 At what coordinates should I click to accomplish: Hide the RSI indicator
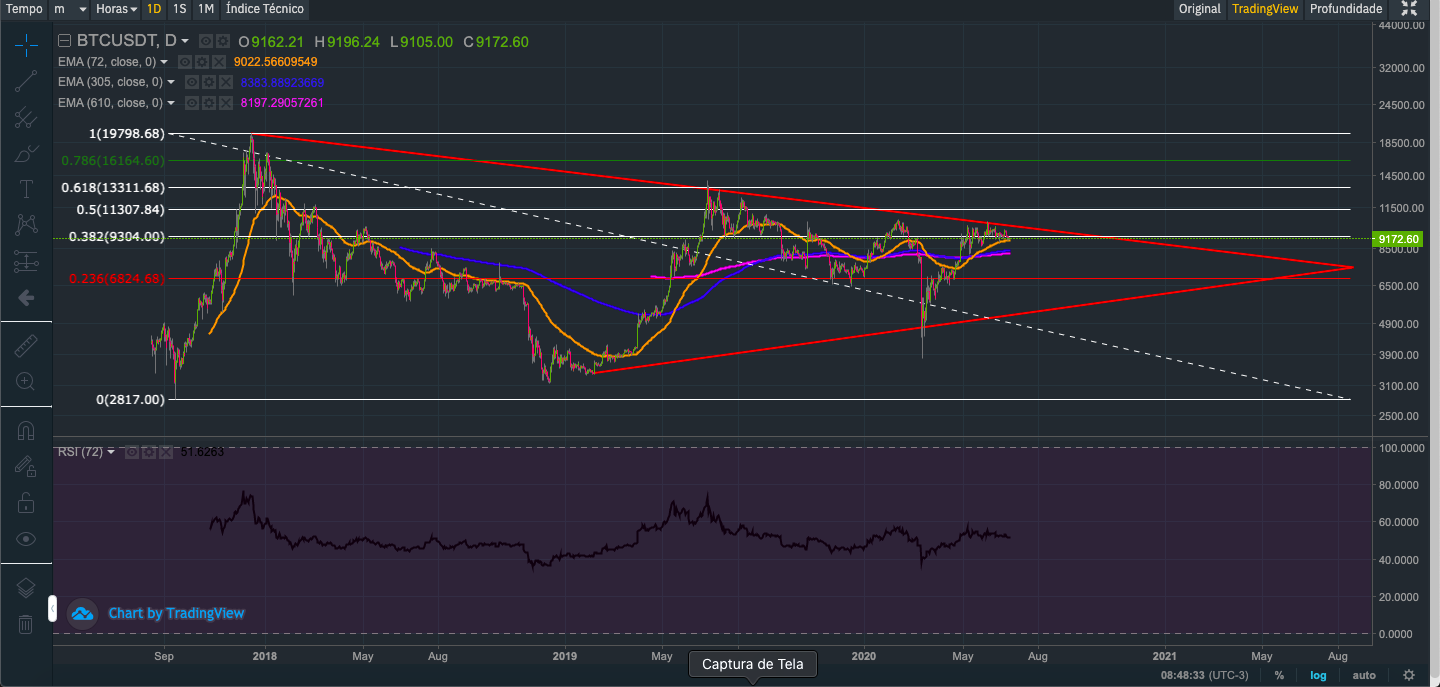click(131, 452)
